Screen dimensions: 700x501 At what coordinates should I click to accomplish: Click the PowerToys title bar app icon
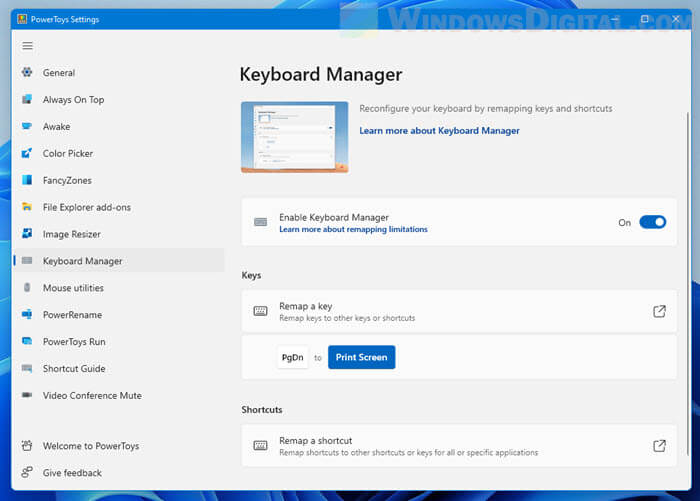point(22,19)
